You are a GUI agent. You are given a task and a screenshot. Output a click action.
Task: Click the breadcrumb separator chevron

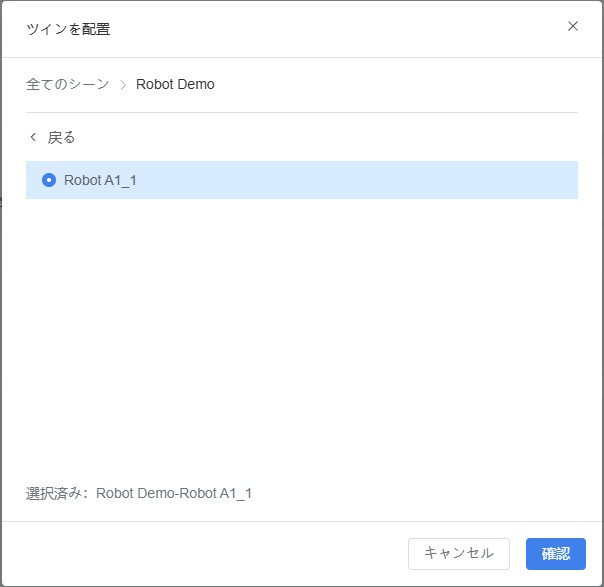click(x=123, y=85)
